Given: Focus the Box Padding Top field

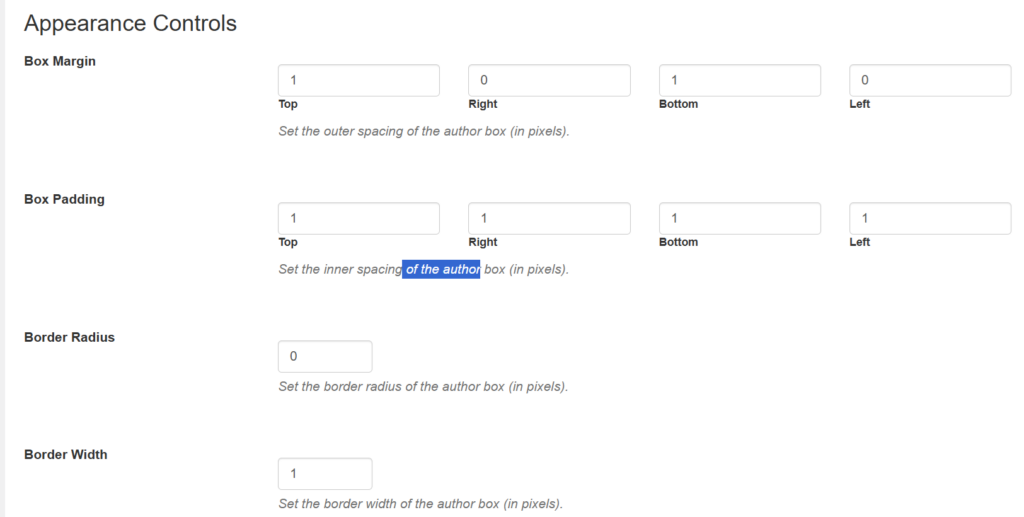Looking at the screenshot, I should tap(358, 218).
